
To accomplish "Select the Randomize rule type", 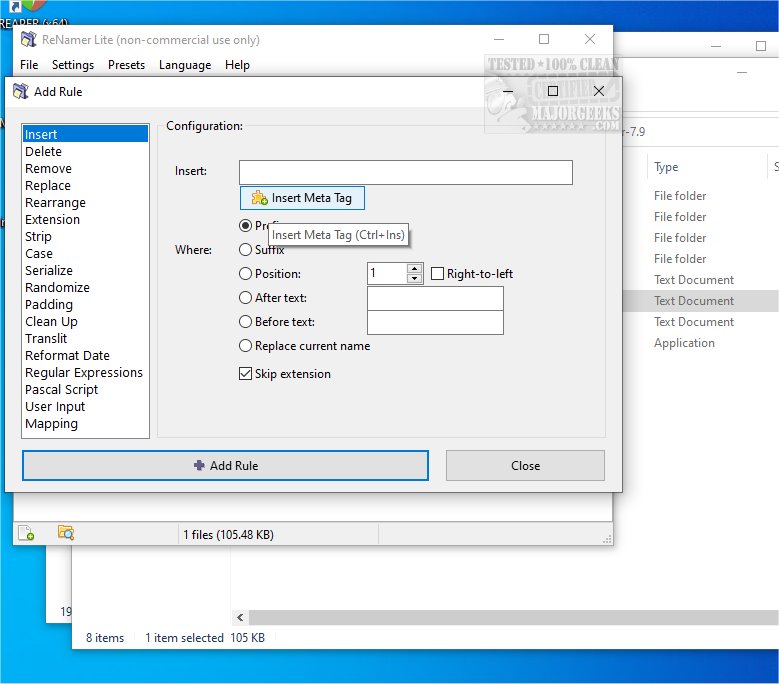I will click(85, 287).
